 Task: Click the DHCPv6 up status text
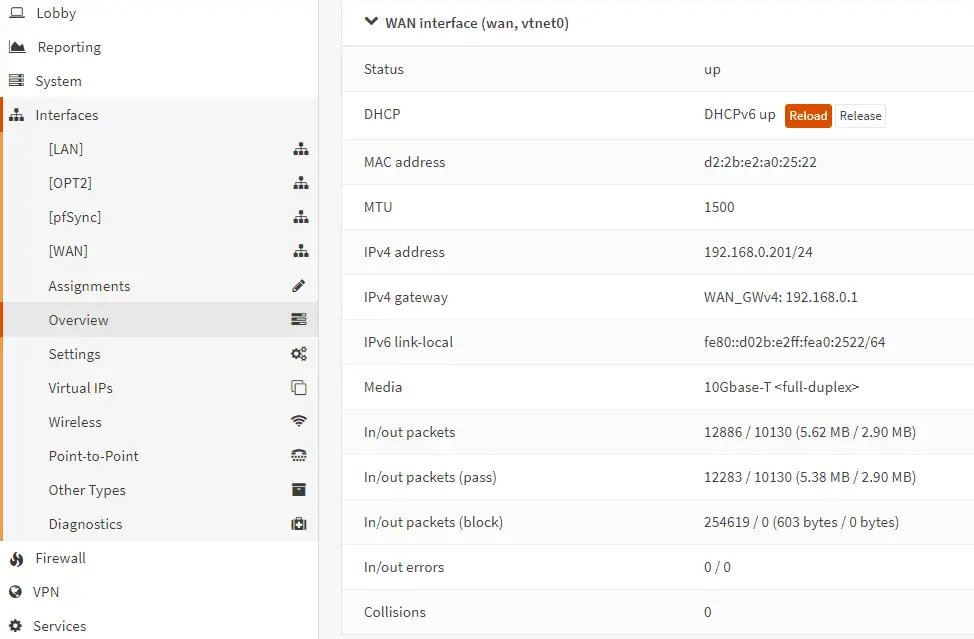click(740, 115)
